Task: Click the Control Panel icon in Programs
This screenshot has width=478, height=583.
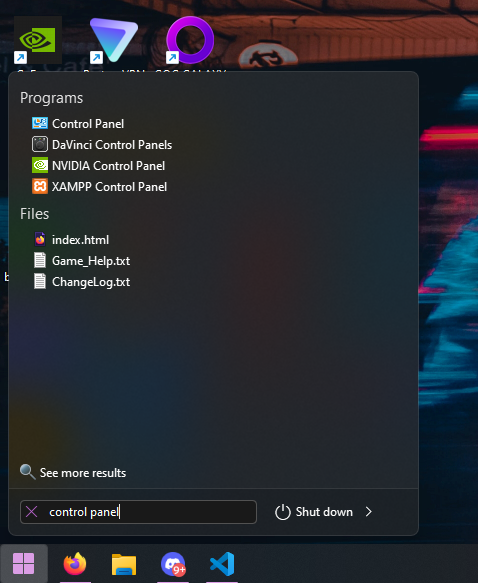Action: pos(40,123)
